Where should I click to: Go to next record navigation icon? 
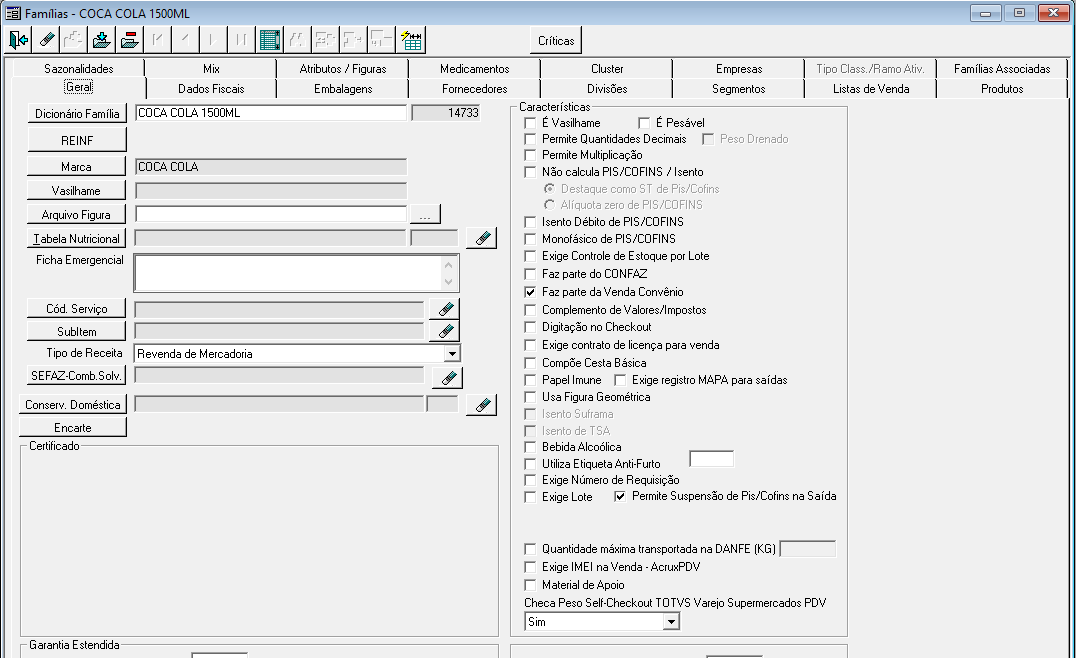(213, 40)
